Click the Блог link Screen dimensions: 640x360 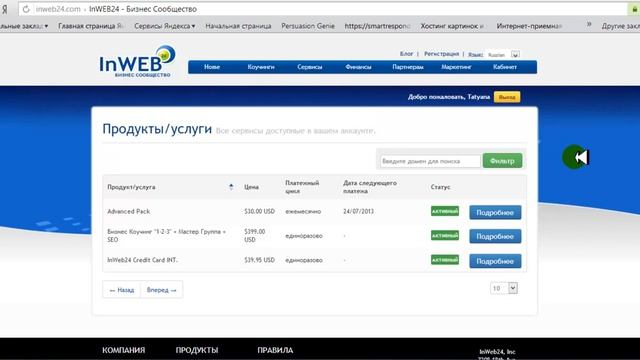[x=406, y=54]
